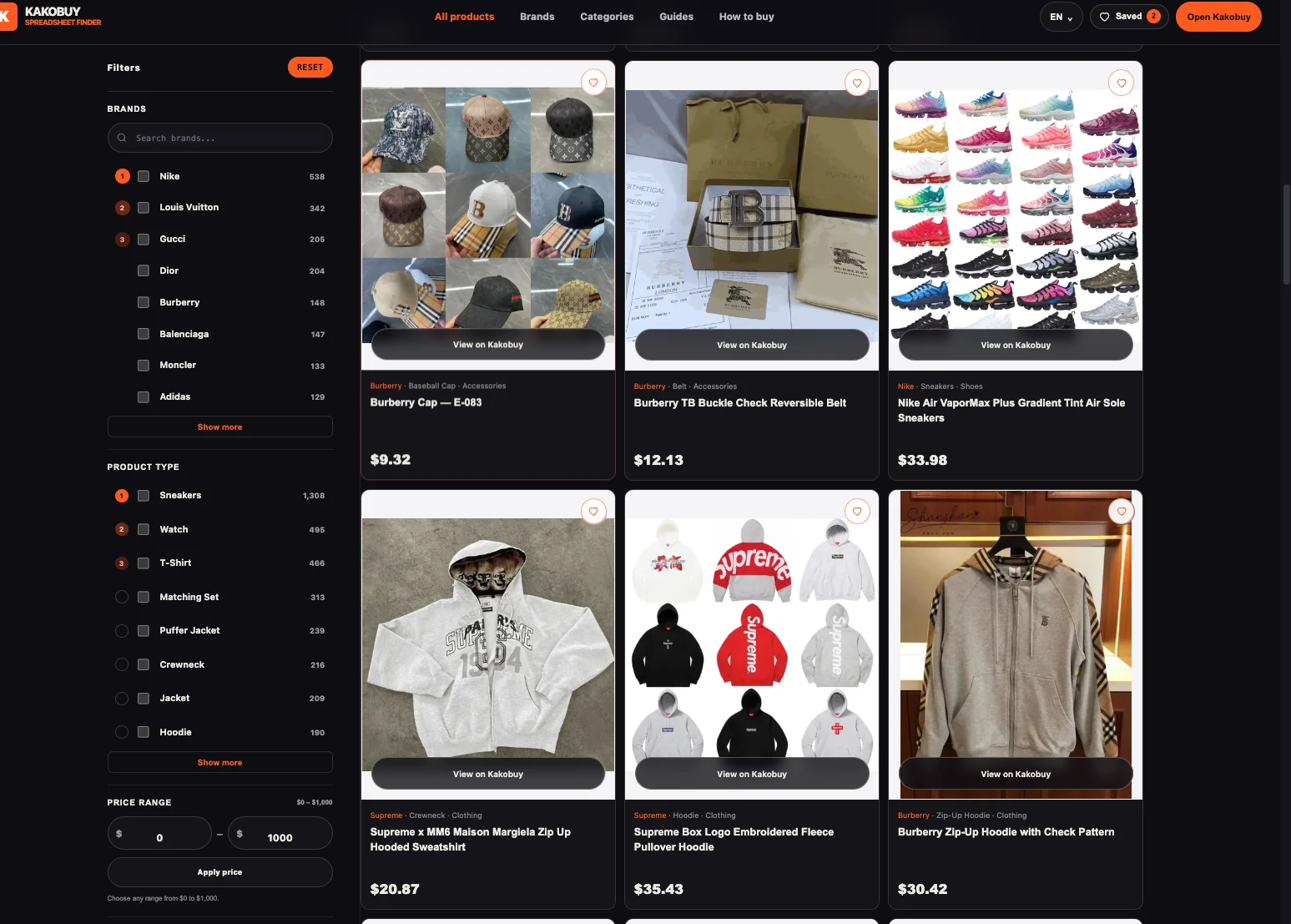This screenshot has height=924, width=1291.
Task: Check the Nike brand checkbox
Action: [x=144, y=176]
